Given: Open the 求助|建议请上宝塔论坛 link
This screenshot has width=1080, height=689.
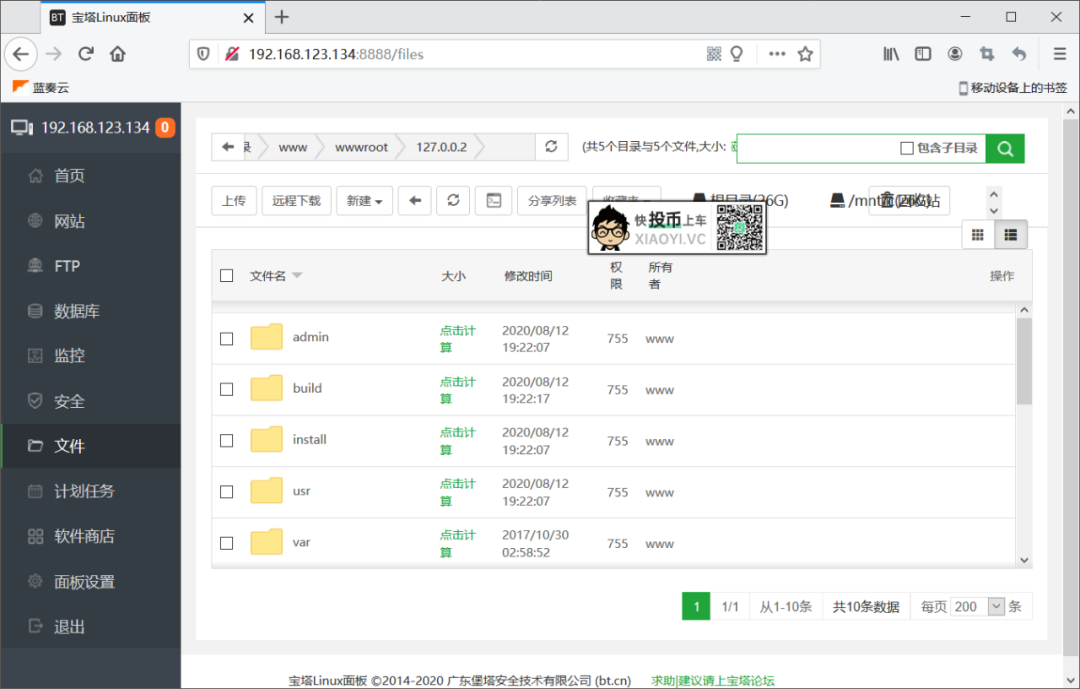Looking at the screenshot, I should 713,681.
